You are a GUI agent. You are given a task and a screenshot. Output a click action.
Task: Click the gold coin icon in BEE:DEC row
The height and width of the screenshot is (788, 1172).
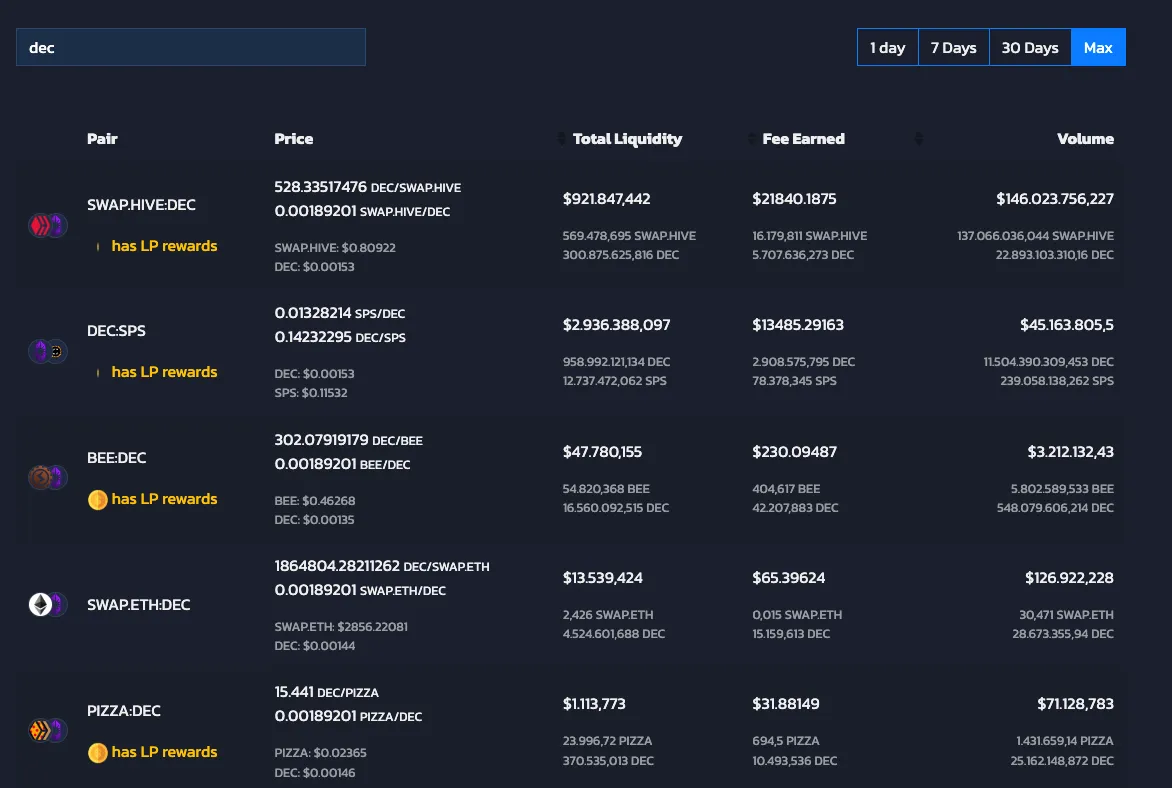click(98, 499)
